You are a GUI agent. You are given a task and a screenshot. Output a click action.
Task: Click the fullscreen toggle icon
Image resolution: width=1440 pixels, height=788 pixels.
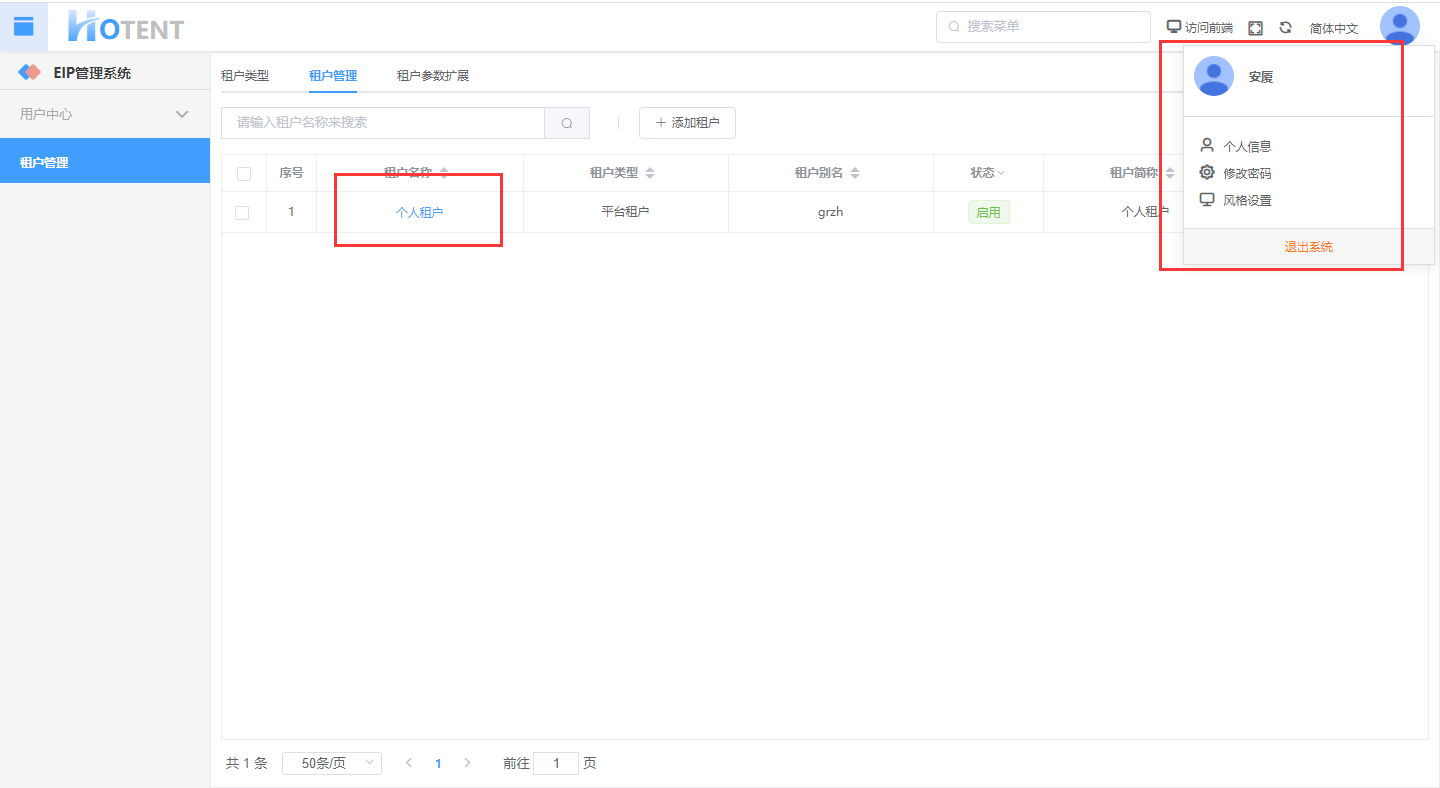(x=1256, y=28)
